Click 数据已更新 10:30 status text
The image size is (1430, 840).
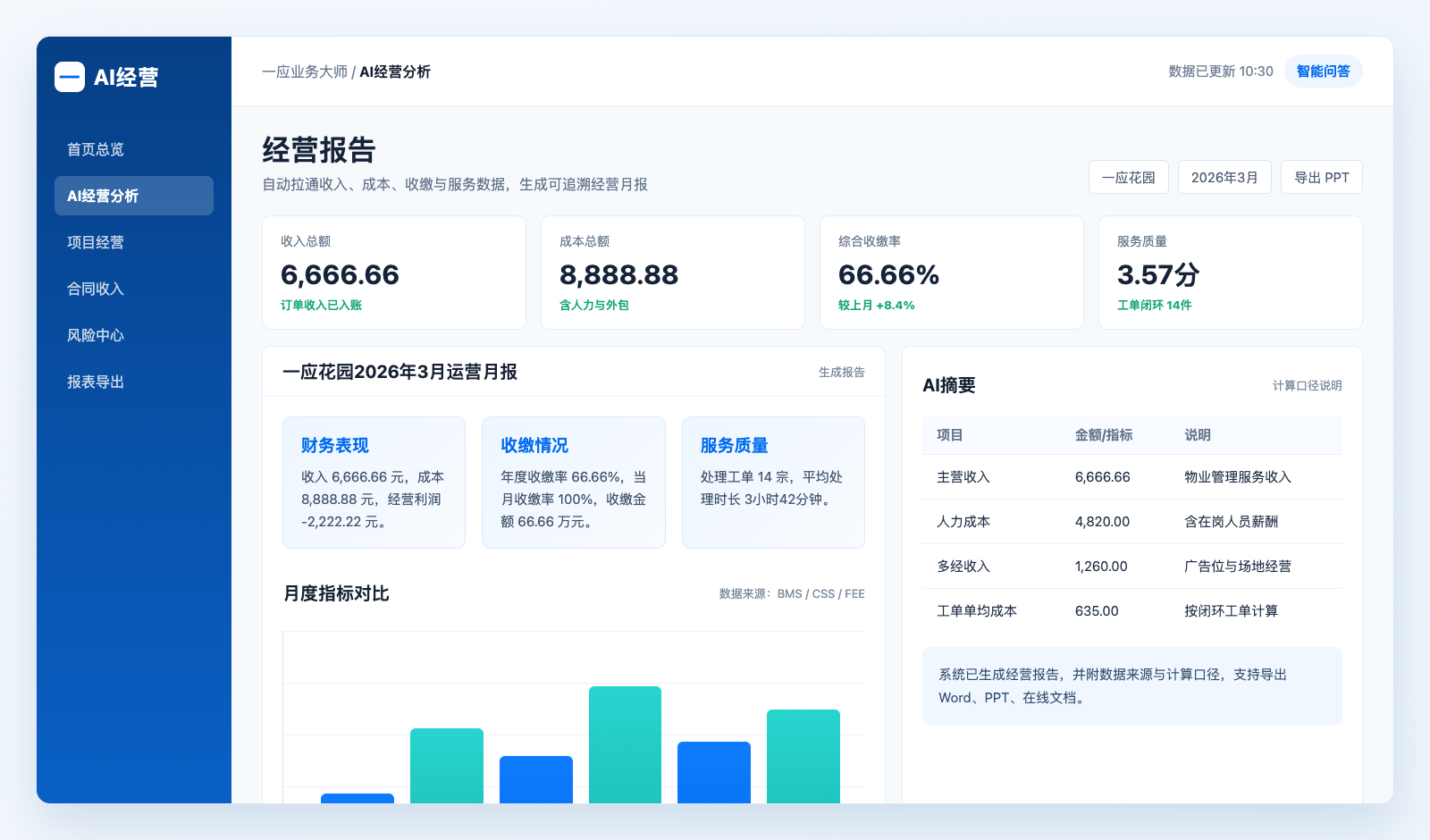pos(1221,71)
